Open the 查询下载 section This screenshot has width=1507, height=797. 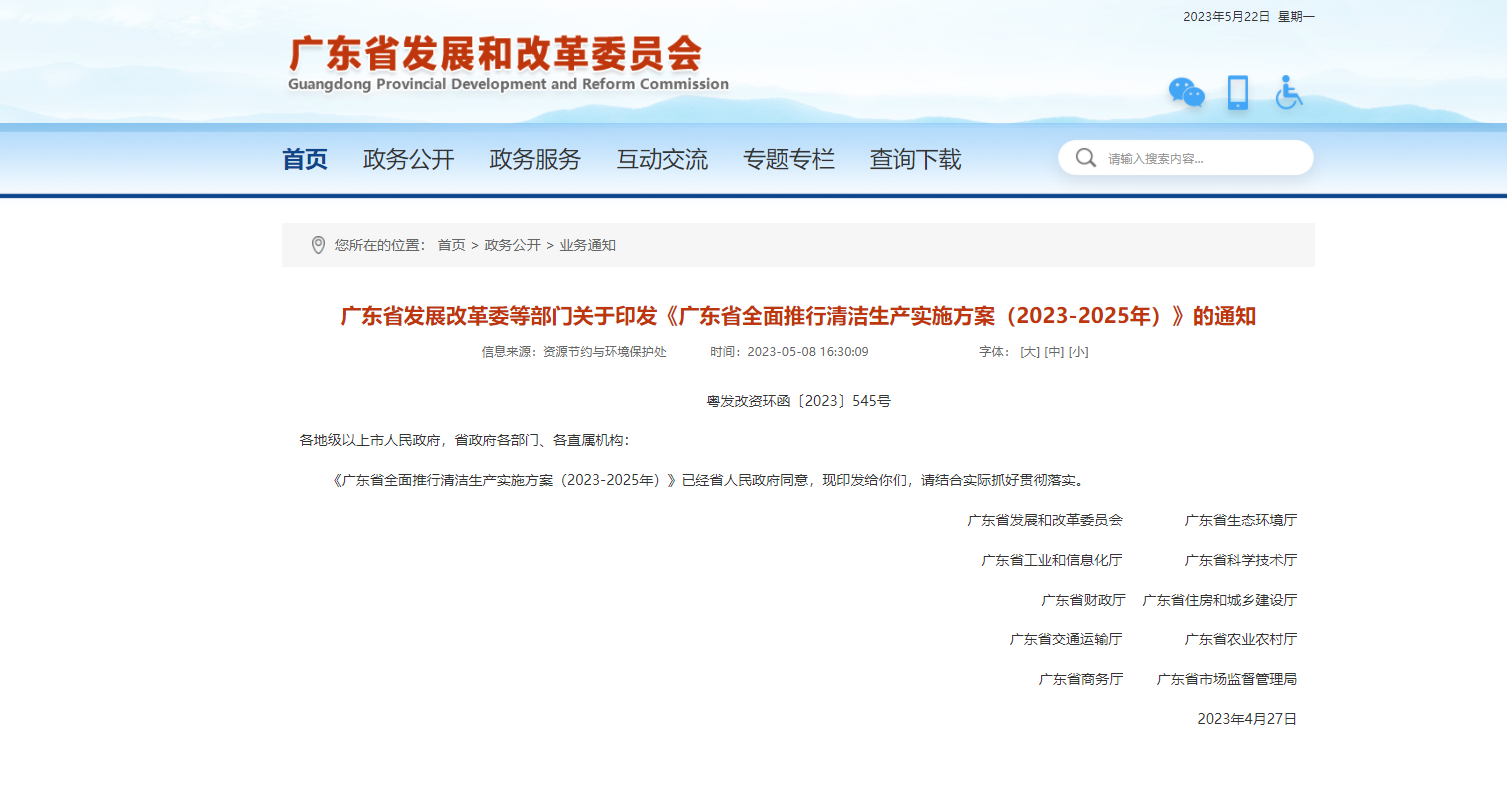pos(914,158)
